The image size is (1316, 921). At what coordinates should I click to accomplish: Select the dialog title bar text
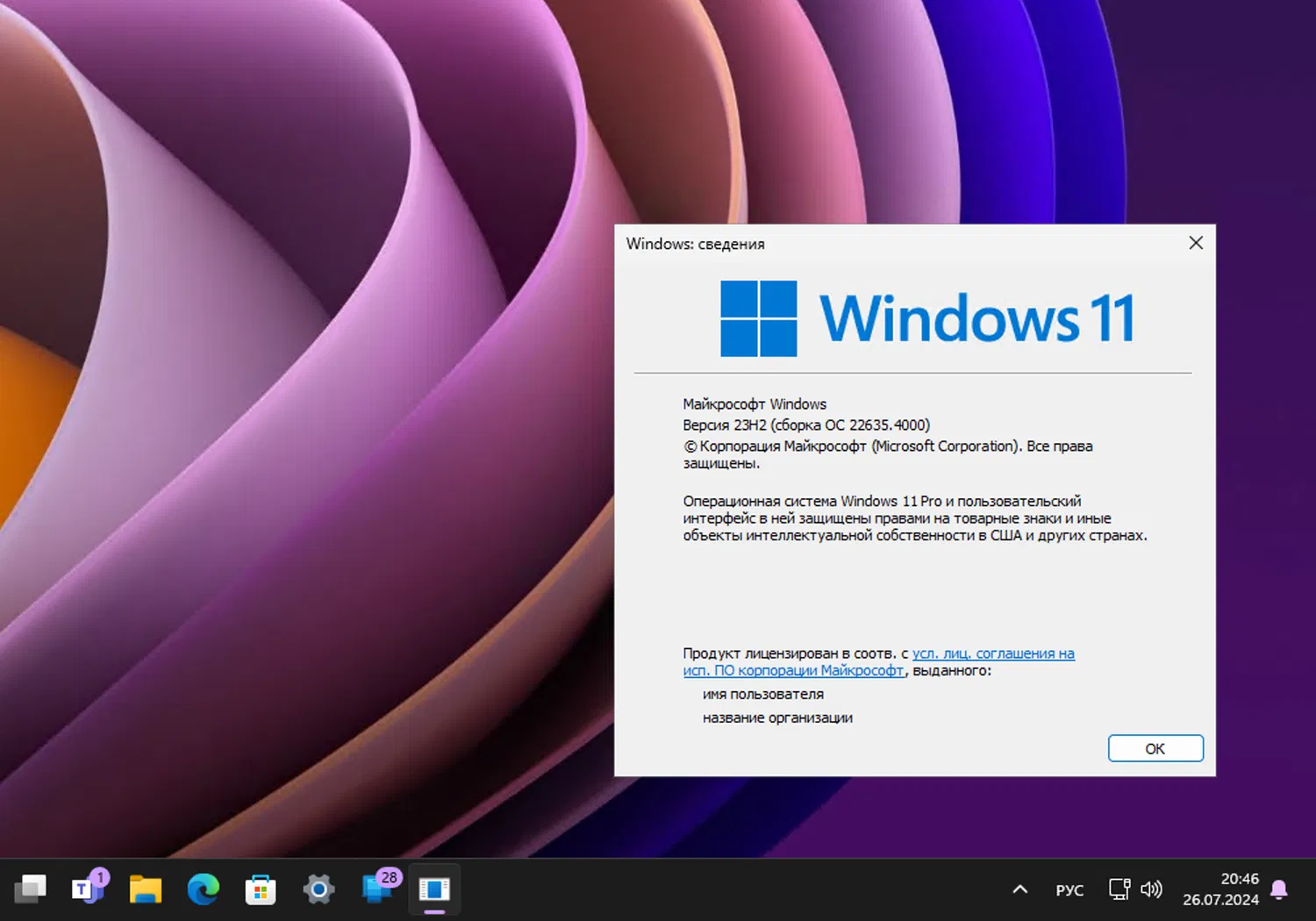point(695,244)
